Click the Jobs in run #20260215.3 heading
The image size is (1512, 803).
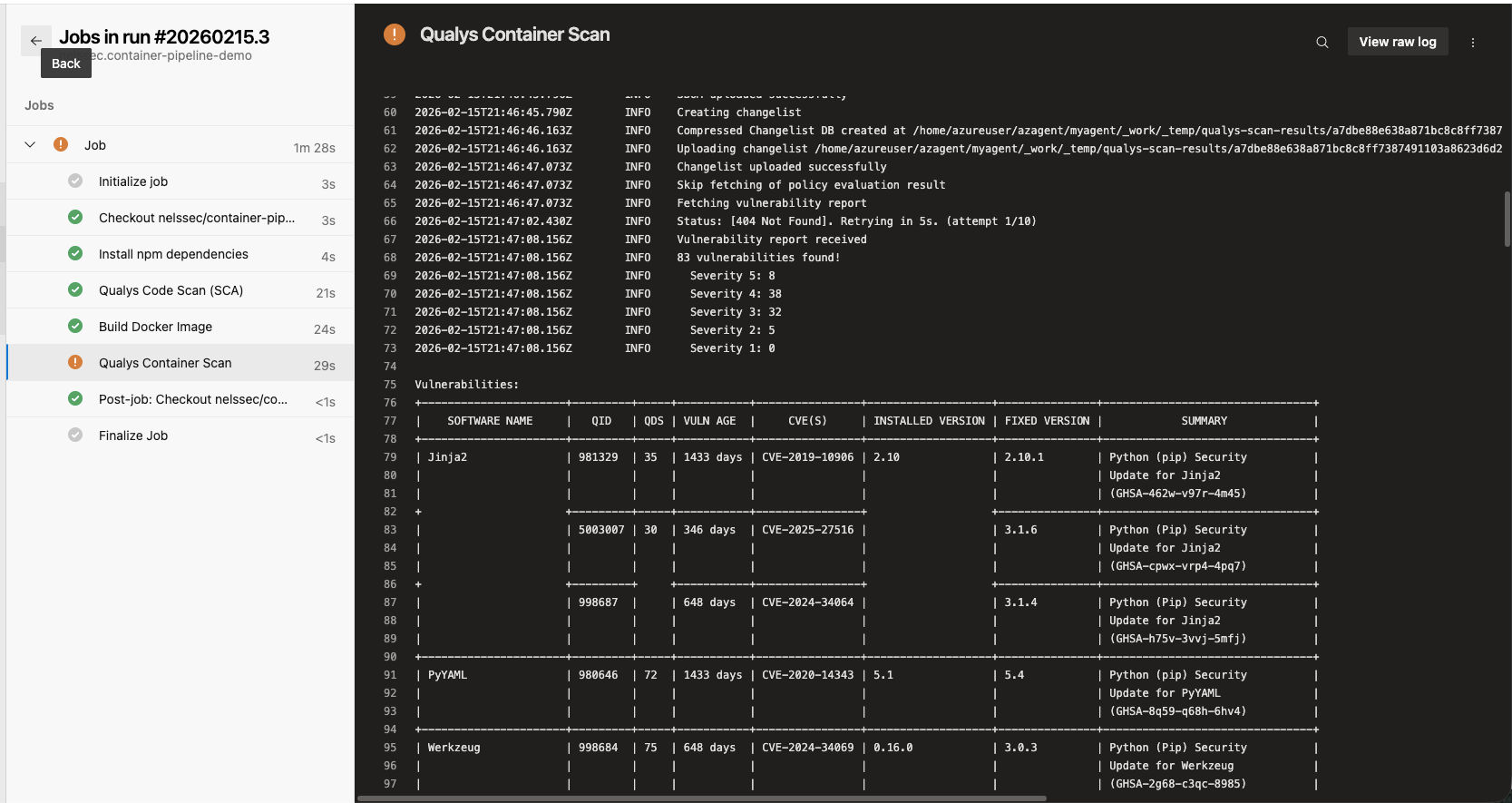(164, 37)
